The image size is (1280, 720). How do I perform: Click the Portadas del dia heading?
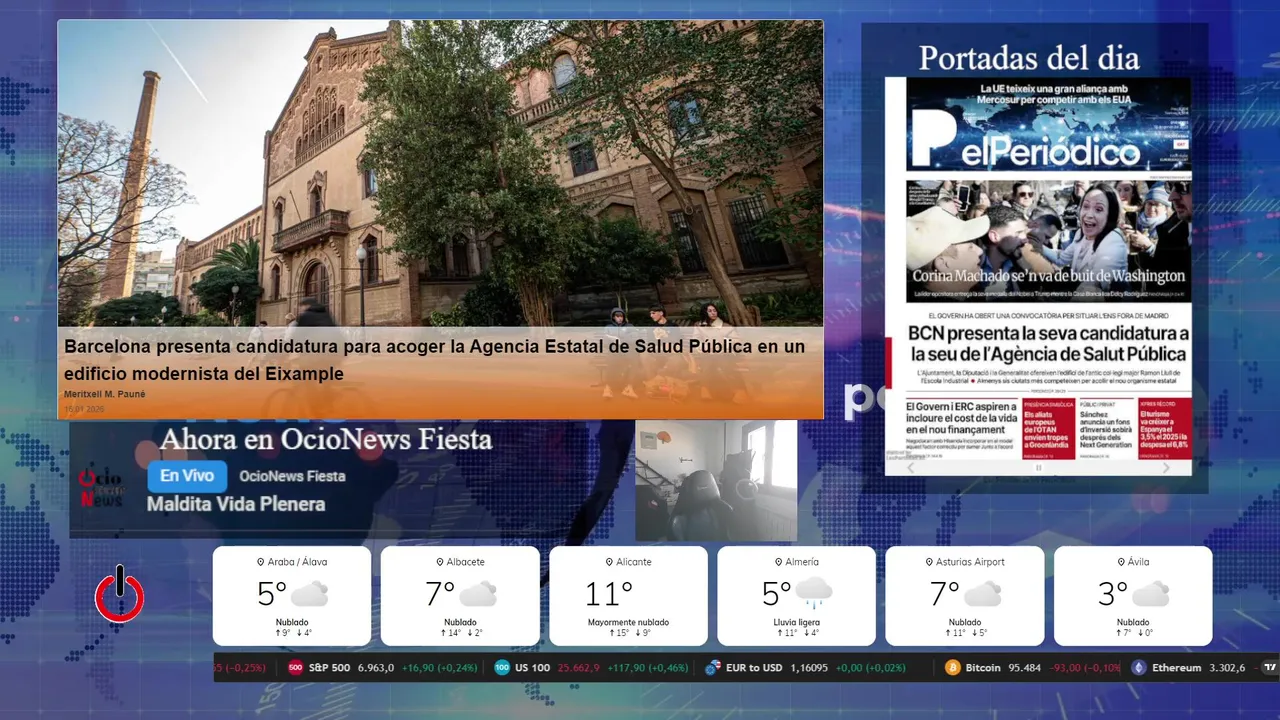coord(1029,57)
